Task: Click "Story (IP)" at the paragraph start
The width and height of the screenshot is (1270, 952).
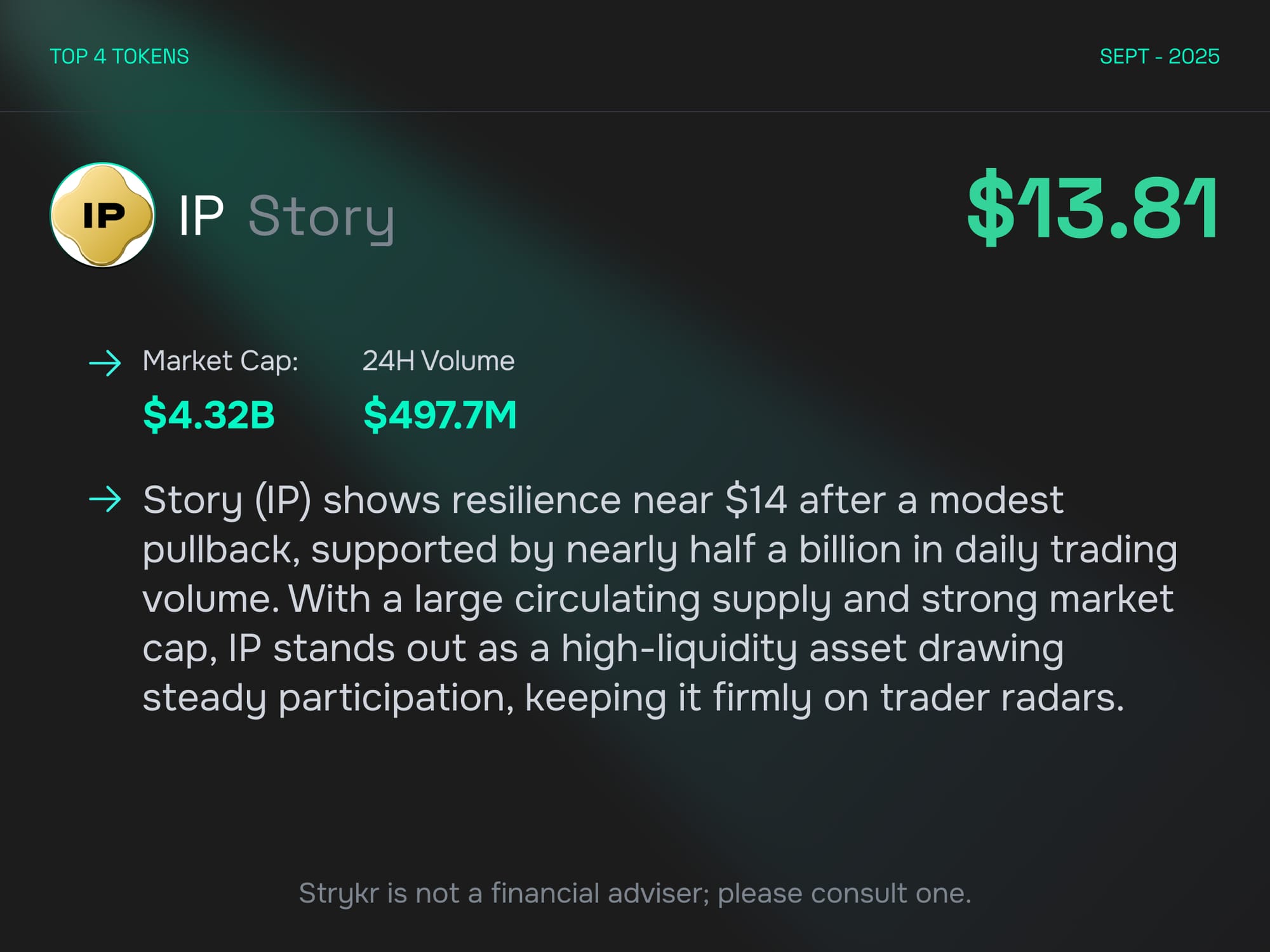Action: pos(227,501)
